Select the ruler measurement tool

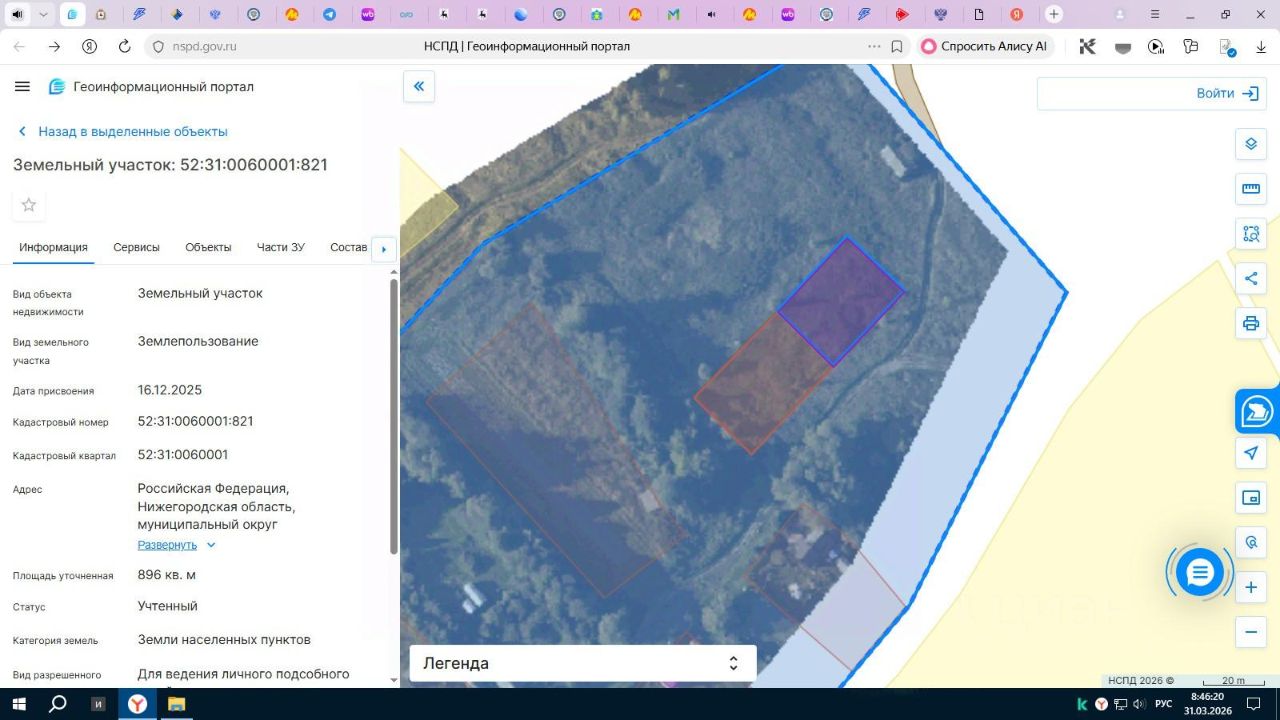click(1250, 189)
